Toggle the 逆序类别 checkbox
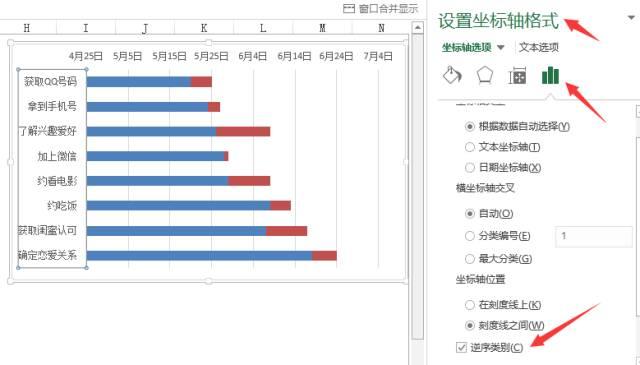This screenshot has height=365, width=640. point(461,347)
